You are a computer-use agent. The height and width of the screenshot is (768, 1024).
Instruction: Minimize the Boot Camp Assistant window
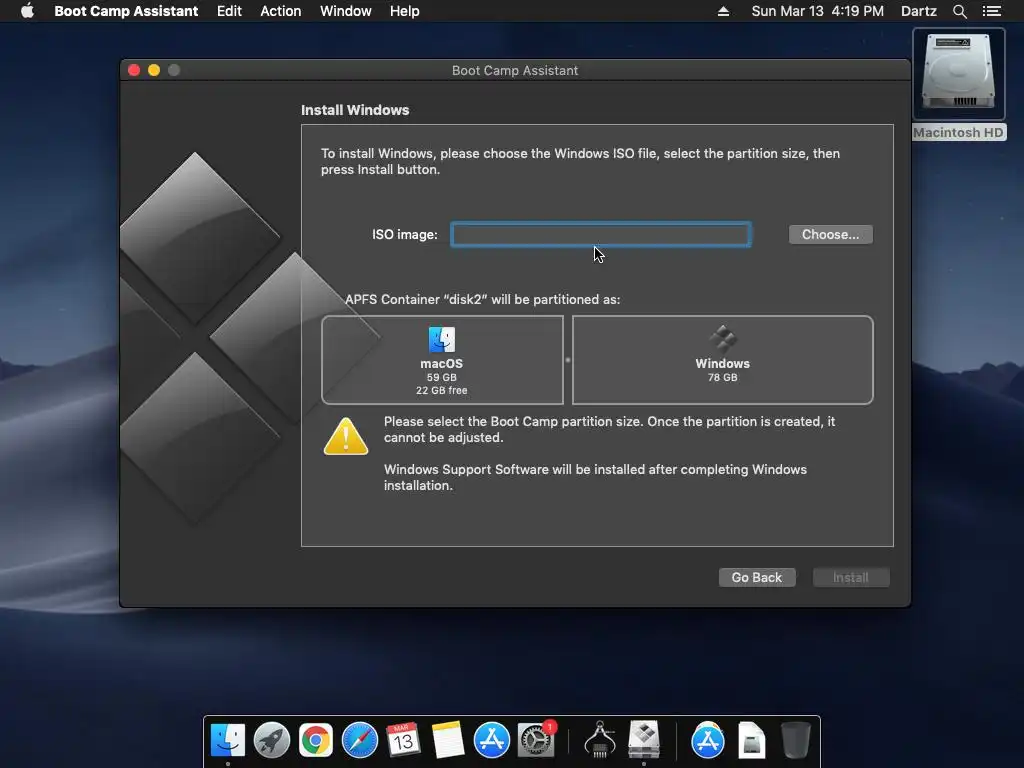coord(154,70)
